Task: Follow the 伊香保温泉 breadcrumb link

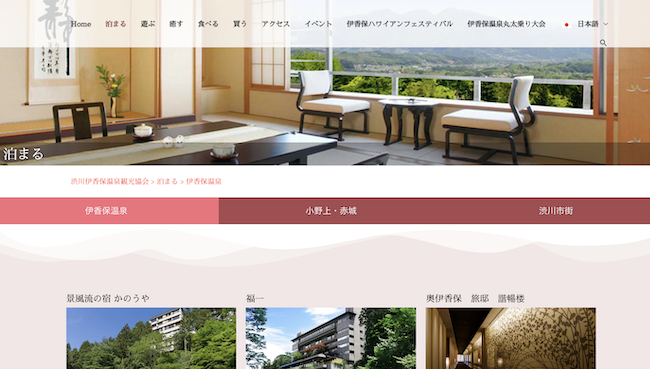Action: (204, 181)
